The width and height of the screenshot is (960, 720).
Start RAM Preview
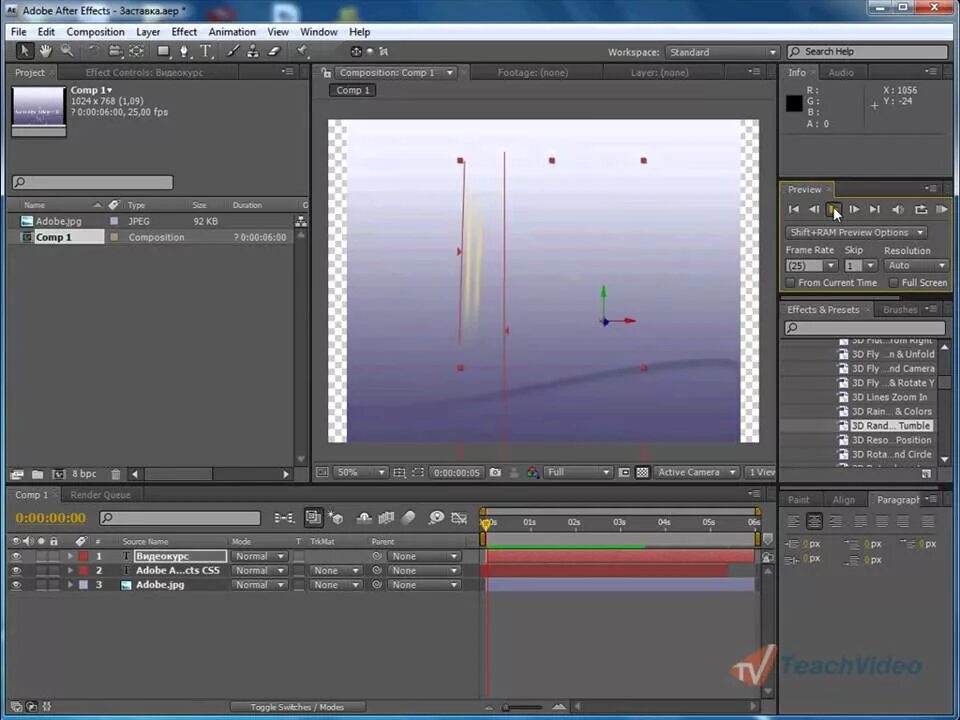[942, 209]
